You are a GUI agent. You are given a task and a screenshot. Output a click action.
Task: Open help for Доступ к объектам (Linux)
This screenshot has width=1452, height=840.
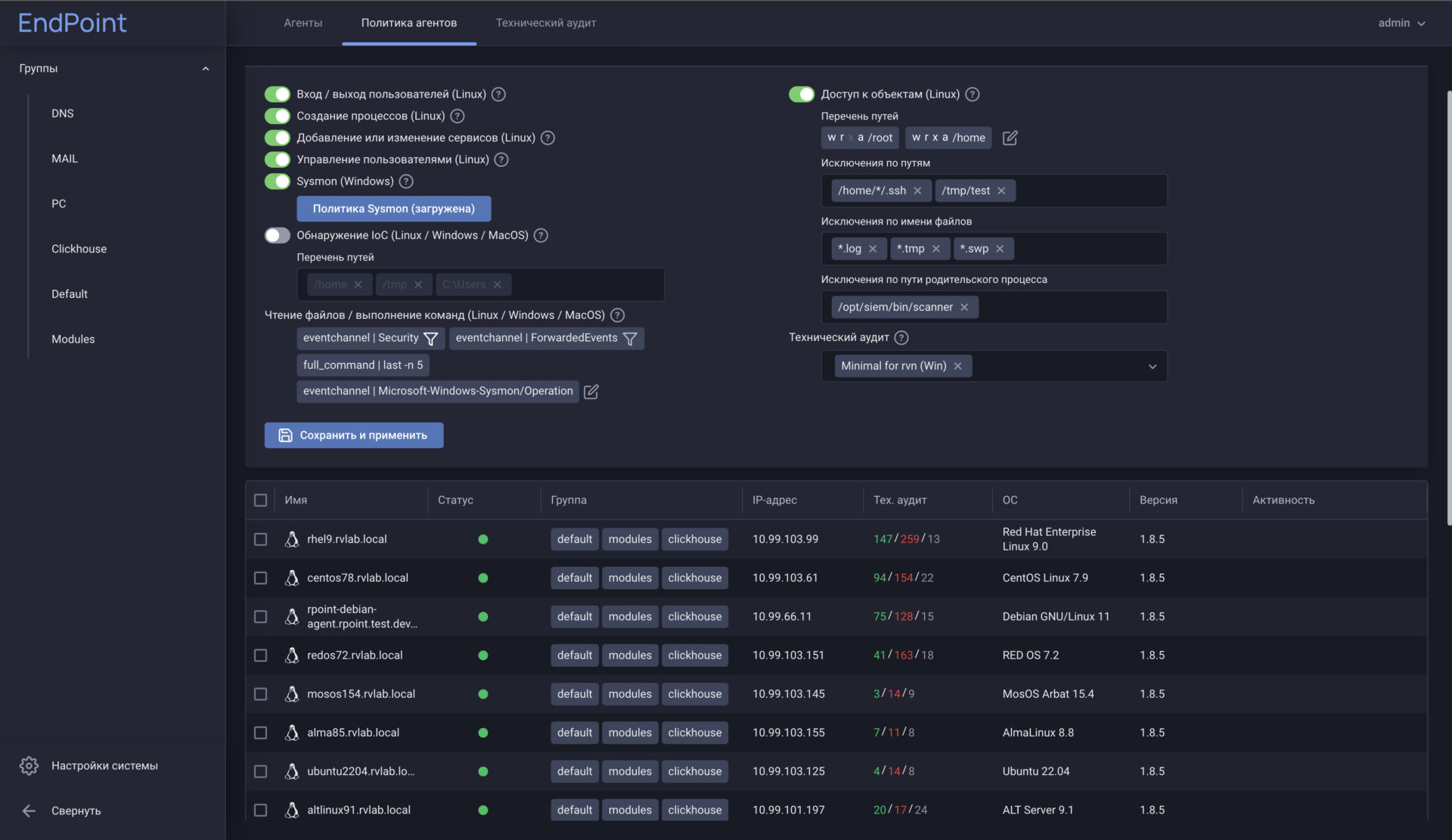tap(973, 95)
